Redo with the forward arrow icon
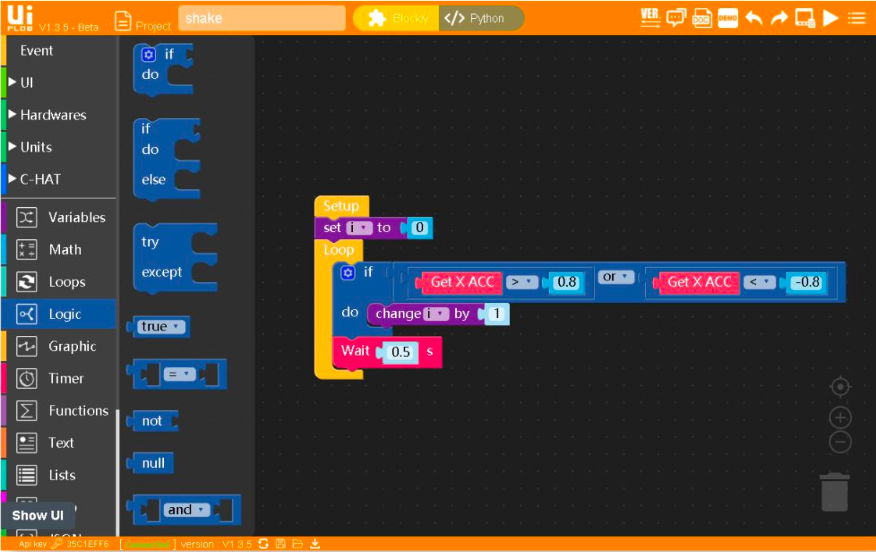 pos(779,18)
